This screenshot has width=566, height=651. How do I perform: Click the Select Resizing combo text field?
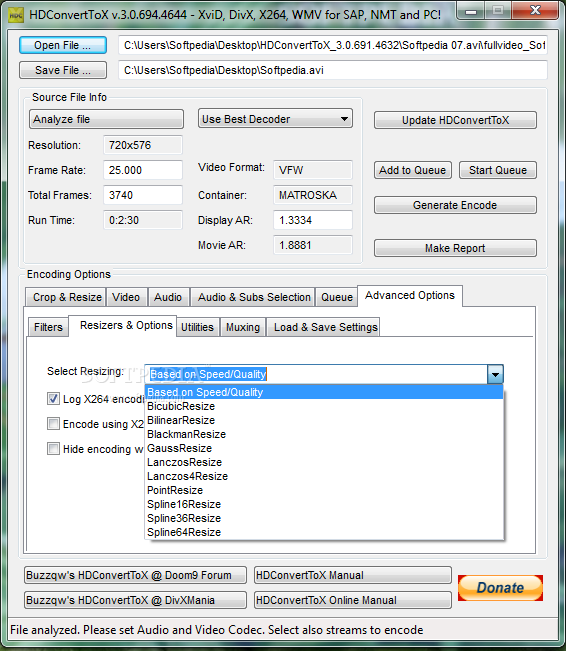tap(316, 374)
